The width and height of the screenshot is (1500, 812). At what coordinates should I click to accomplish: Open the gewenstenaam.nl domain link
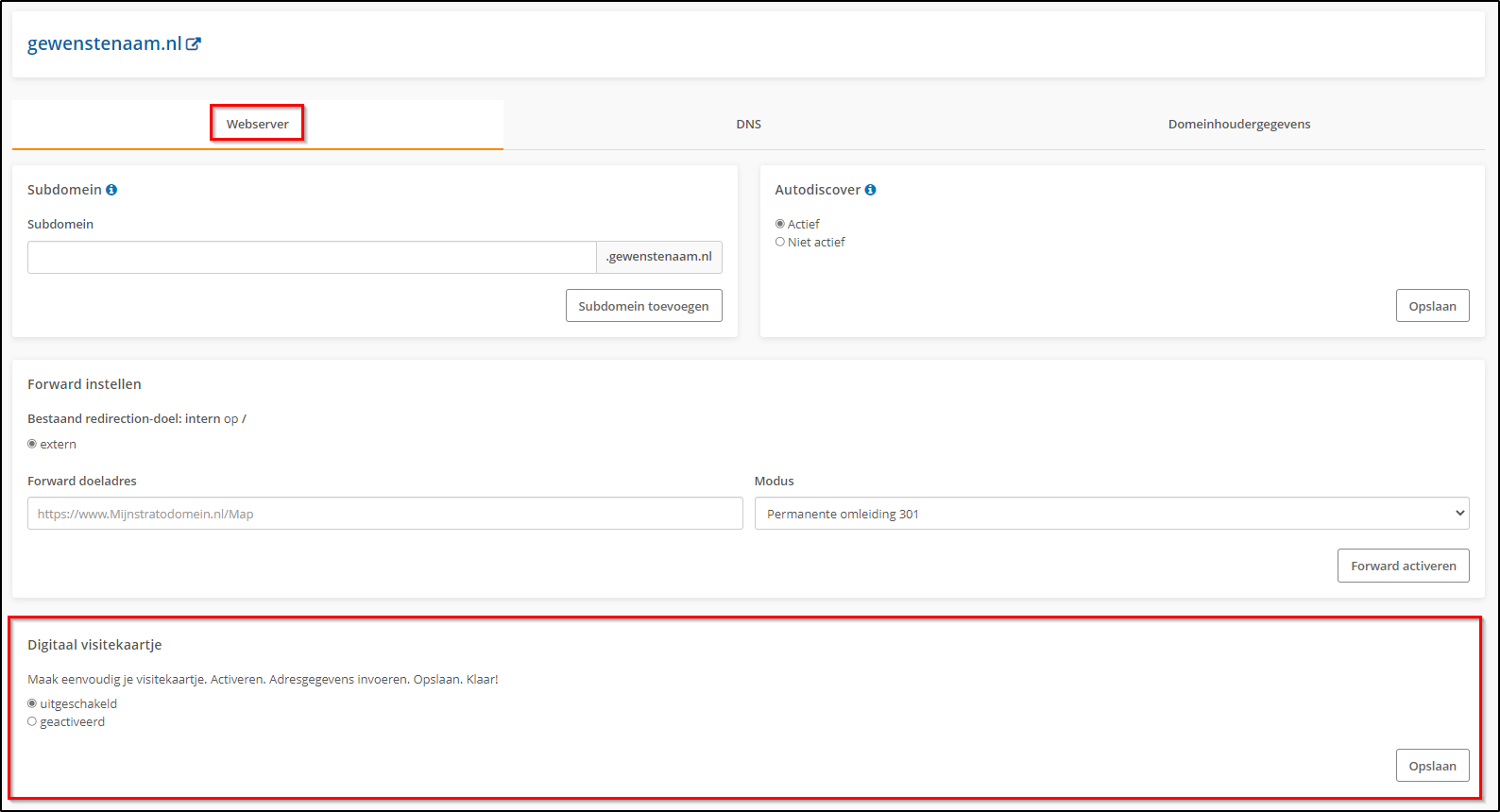click(x=104, y=43)
